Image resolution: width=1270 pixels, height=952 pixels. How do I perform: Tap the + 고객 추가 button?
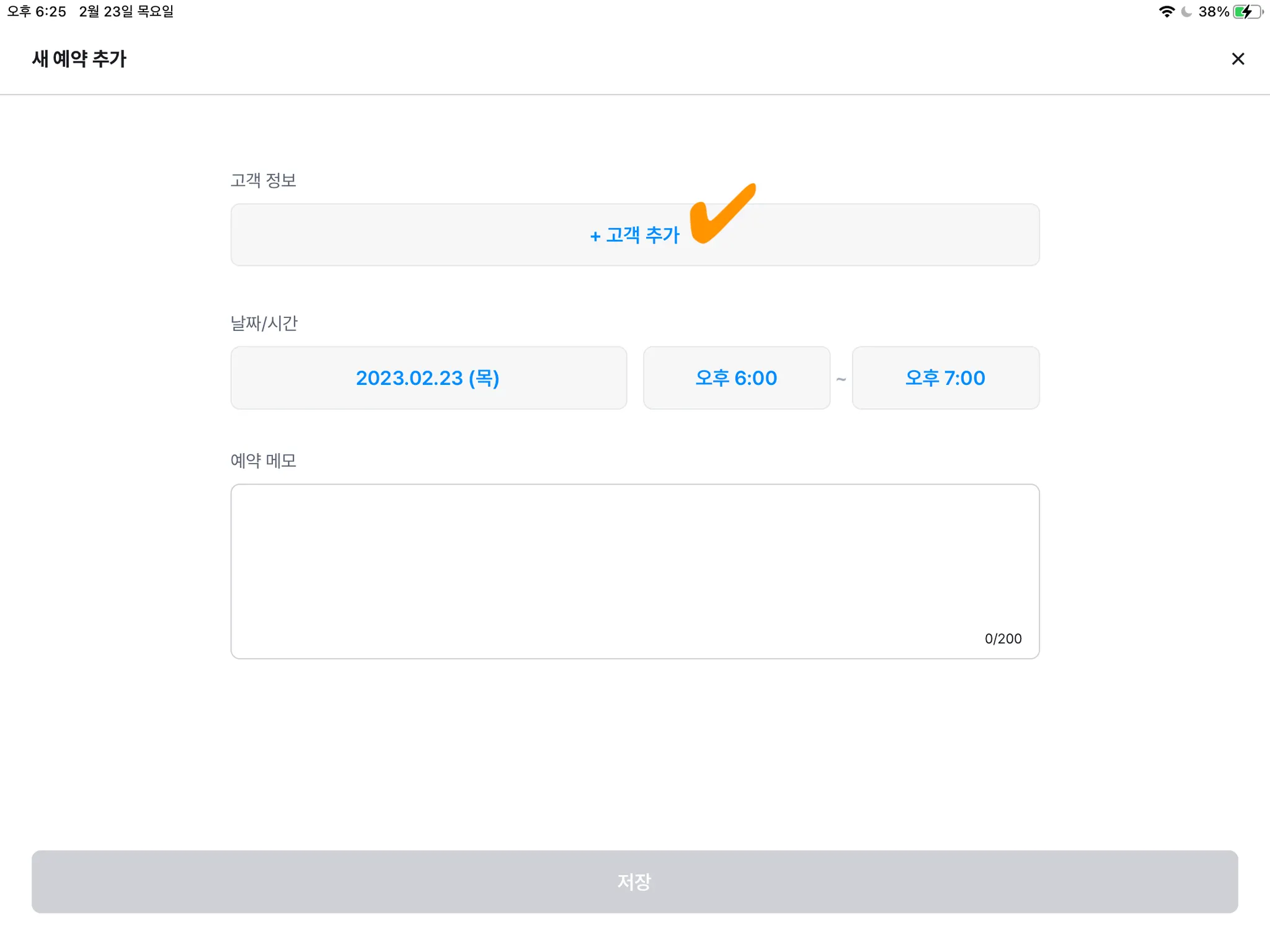(634, 235)
